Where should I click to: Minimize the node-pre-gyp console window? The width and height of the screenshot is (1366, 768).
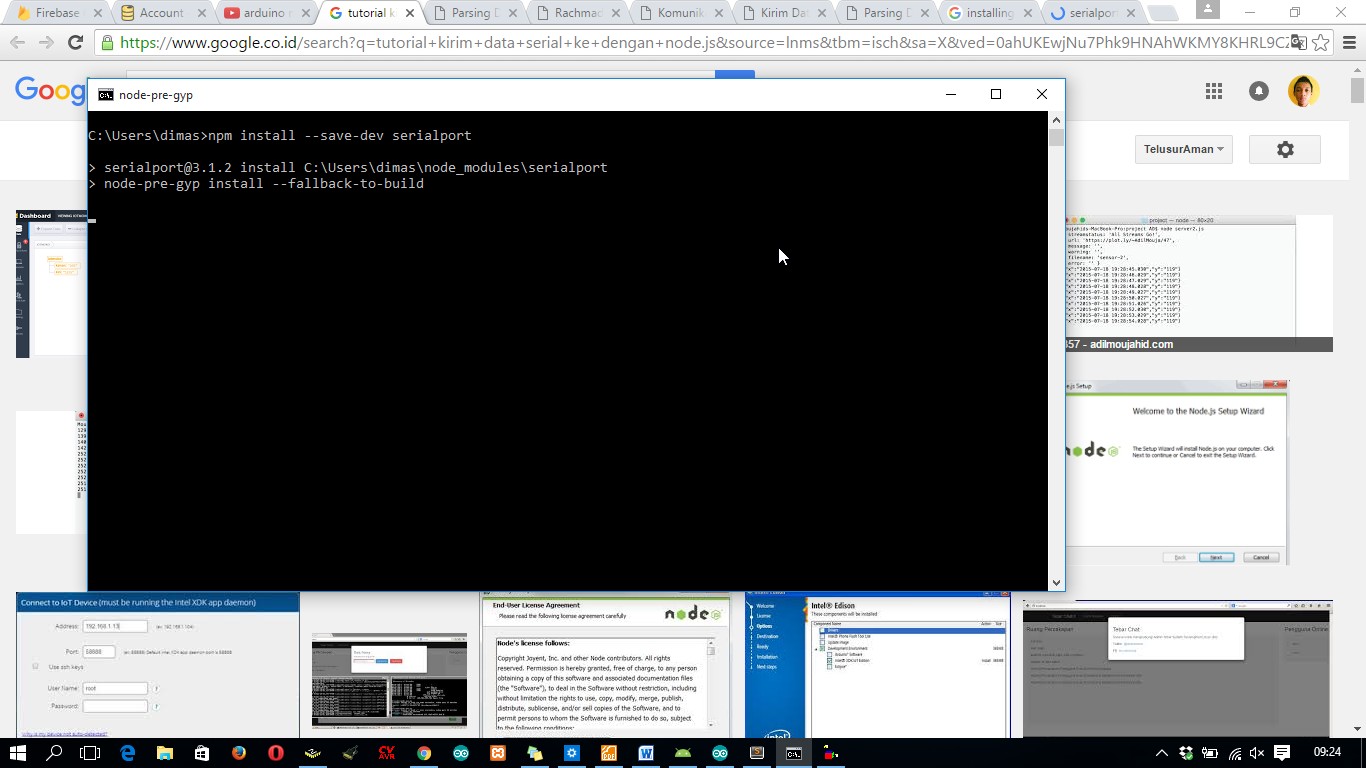tap(951, 94)
